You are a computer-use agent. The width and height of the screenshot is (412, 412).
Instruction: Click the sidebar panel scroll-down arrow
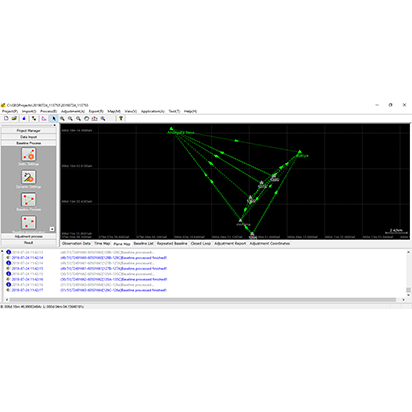click(x=52, y=229)
